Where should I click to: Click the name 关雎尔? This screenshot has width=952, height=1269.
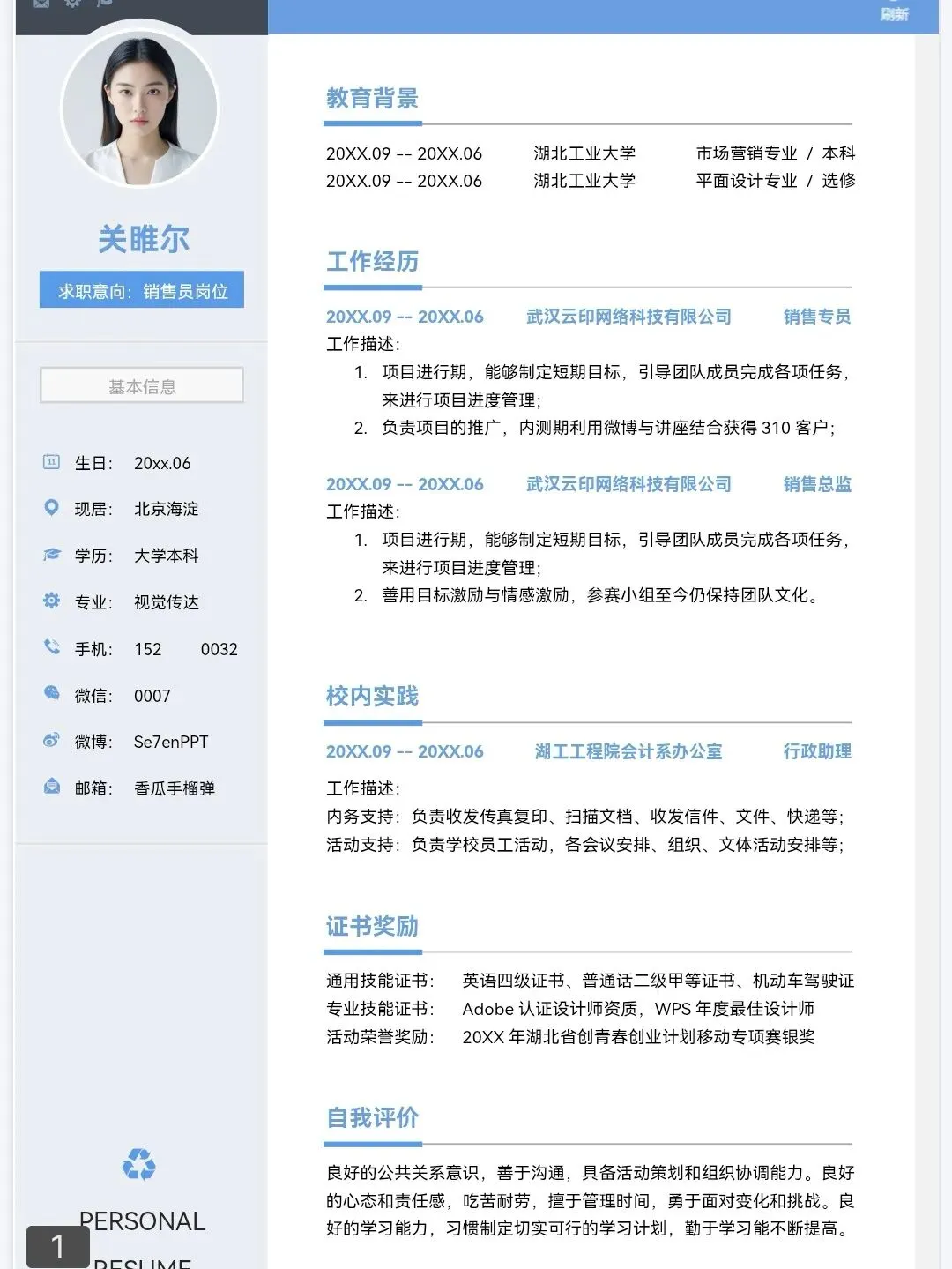pos(143,239)
